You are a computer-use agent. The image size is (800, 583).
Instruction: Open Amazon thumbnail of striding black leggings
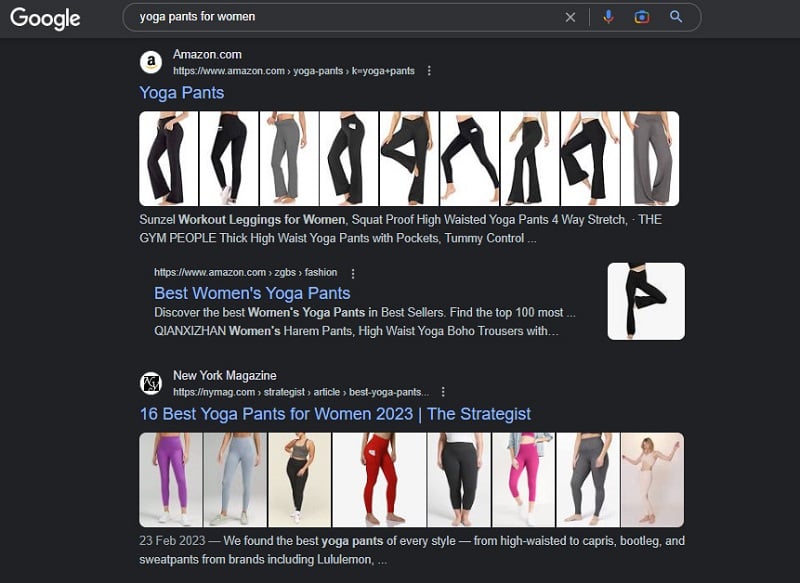click(469, 159)
